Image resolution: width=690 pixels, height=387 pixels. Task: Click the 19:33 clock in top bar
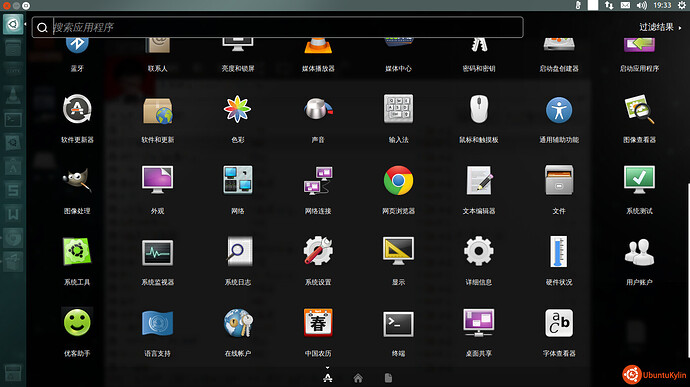[x=662, y=5]
